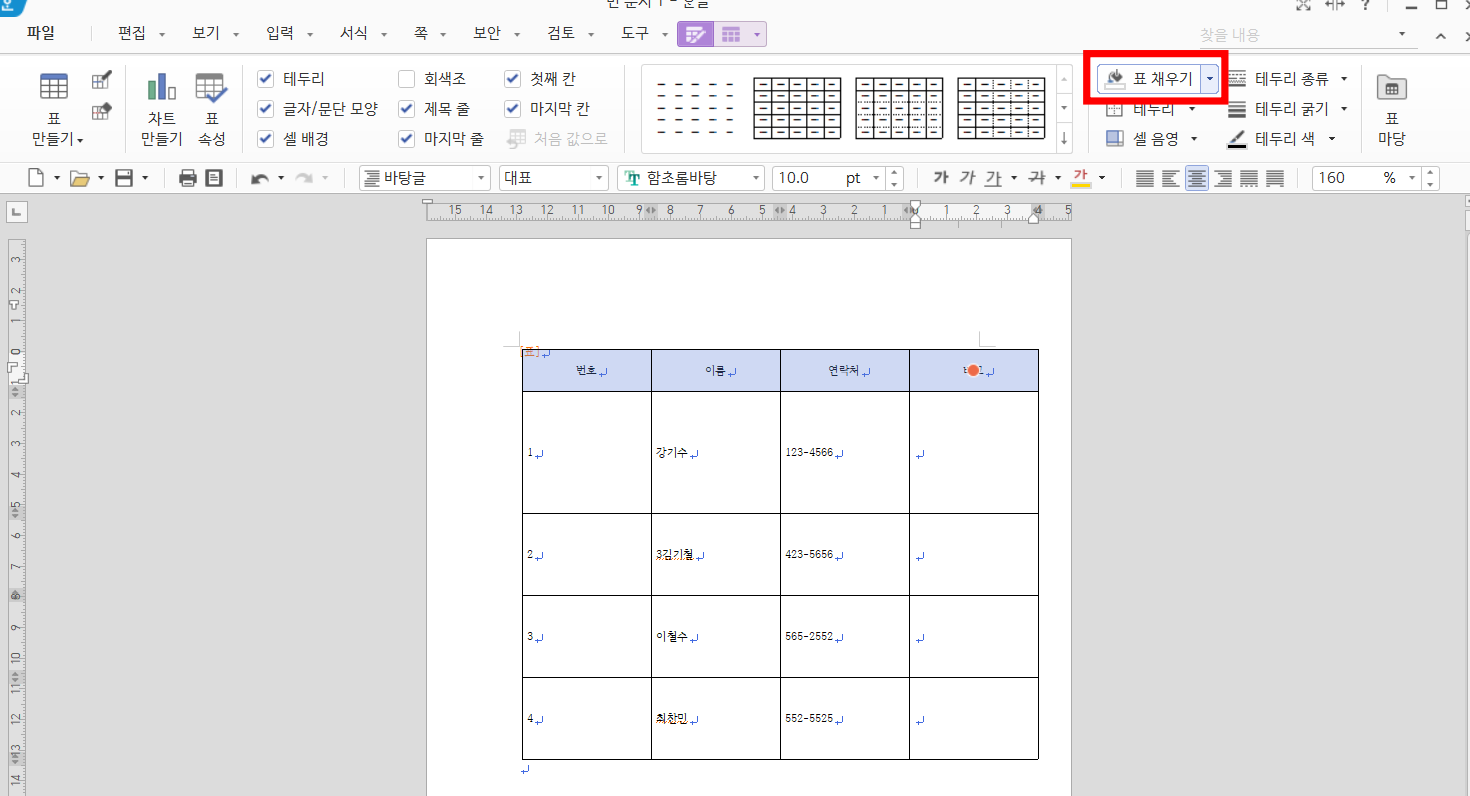The height and width of the screenshot is (796, 1470).
Task: Click the 표 만들기 table icon
Action: tap(54, 87)
